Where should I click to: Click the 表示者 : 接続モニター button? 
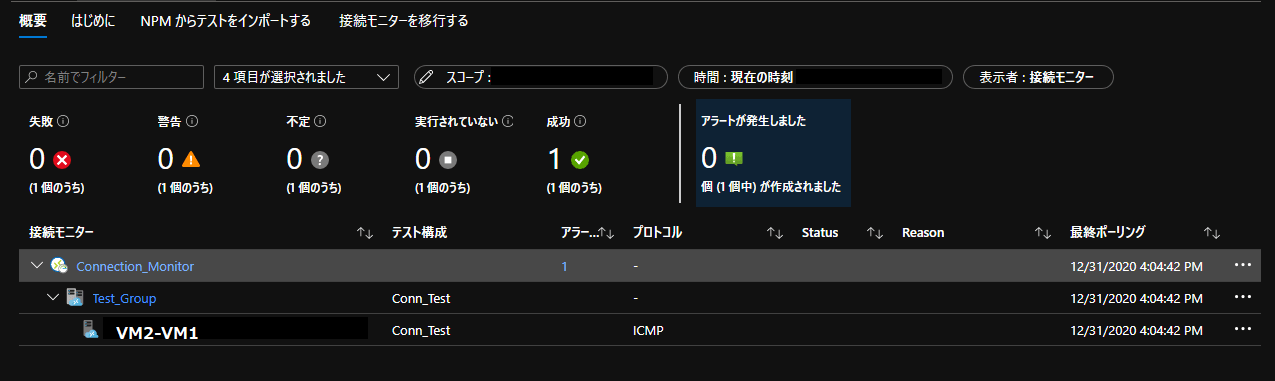[1038, 77]
